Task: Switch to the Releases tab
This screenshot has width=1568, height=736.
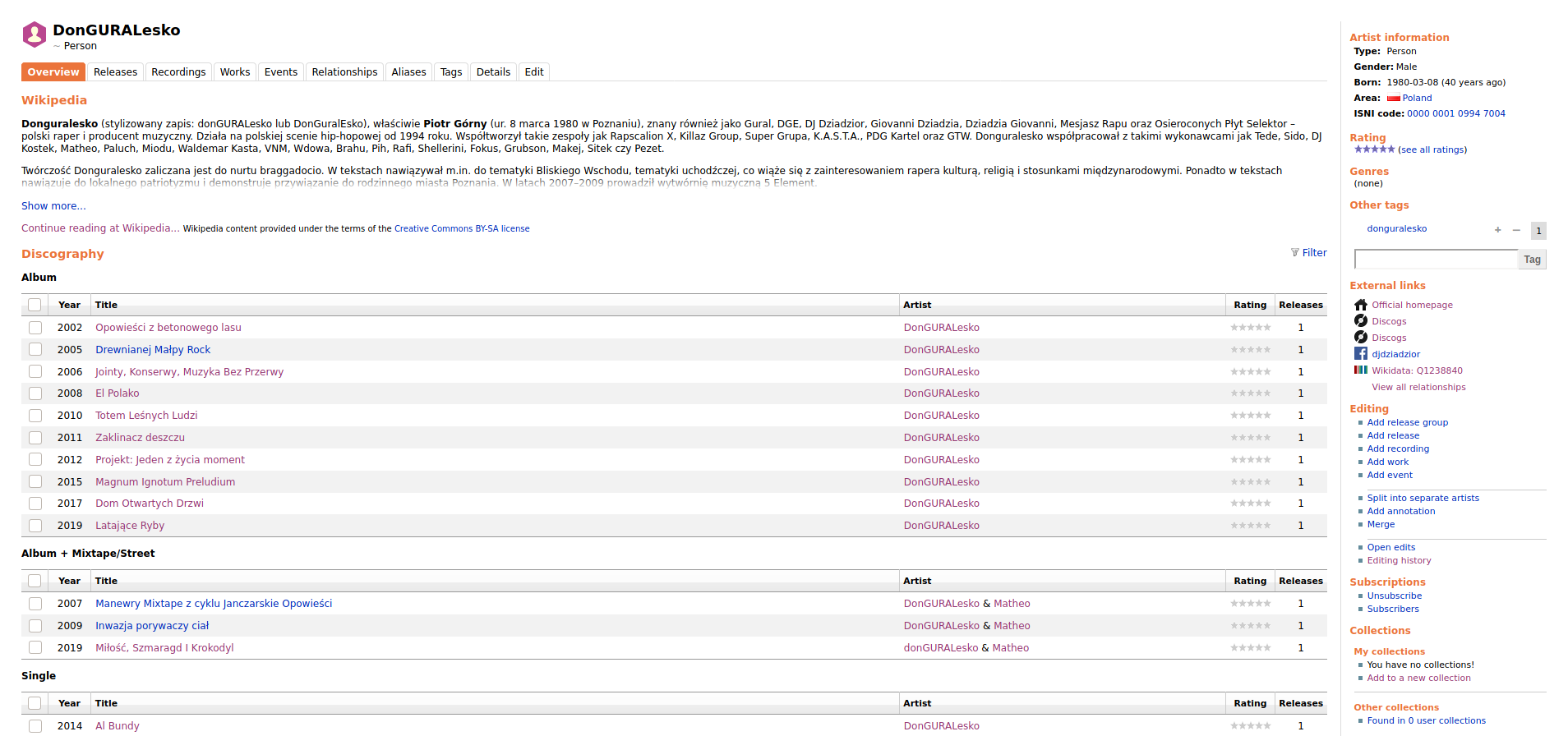Action: 115,72
